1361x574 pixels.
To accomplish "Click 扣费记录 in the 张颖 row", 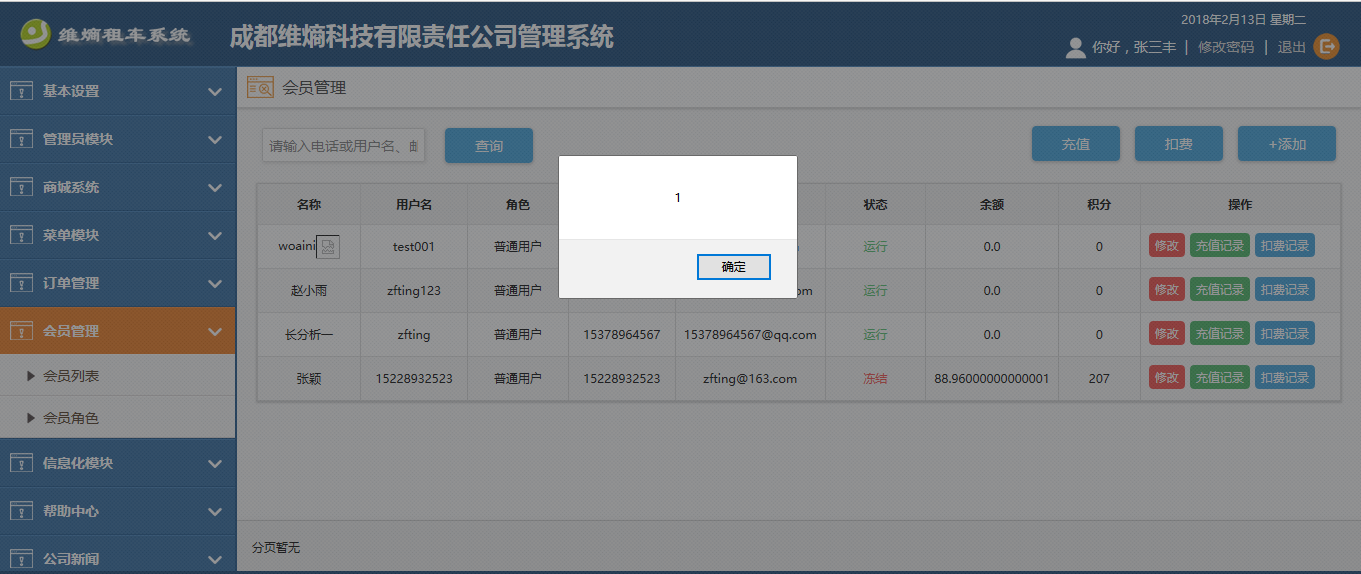I will click(1285, 377).
